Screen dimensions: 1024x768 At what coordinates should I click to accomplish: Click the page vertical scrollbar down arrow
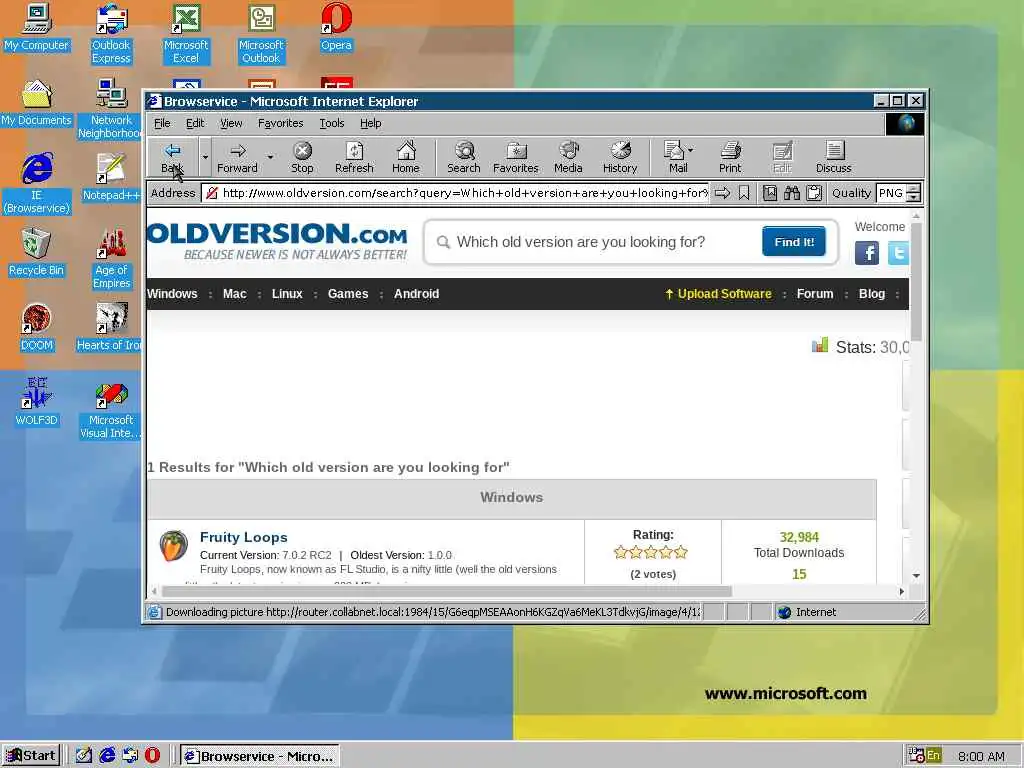(916, 575)
